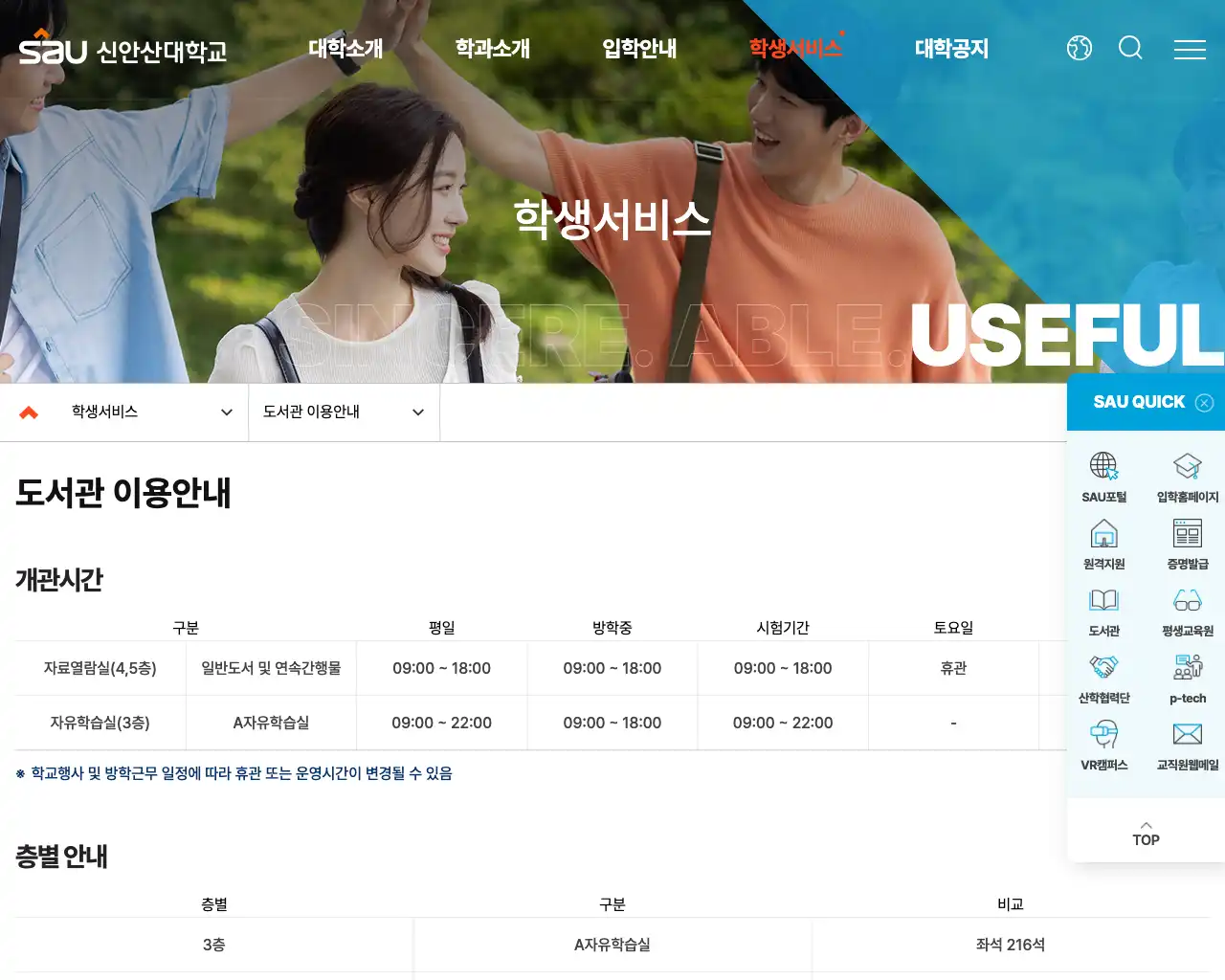Click the 시험기간 column header
Screen dimensions: 1225x980
coord(783,628)
